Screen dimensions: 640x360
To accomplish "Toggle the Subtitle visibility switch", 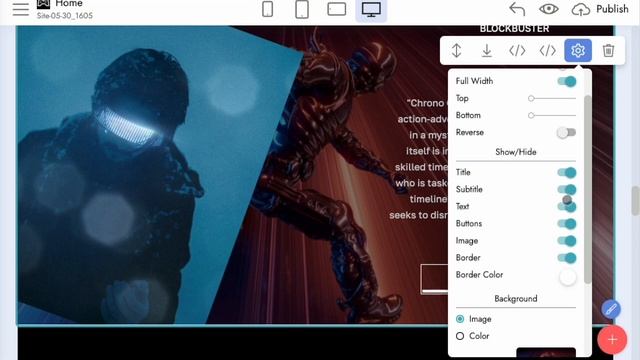I will tap(567, 190).
